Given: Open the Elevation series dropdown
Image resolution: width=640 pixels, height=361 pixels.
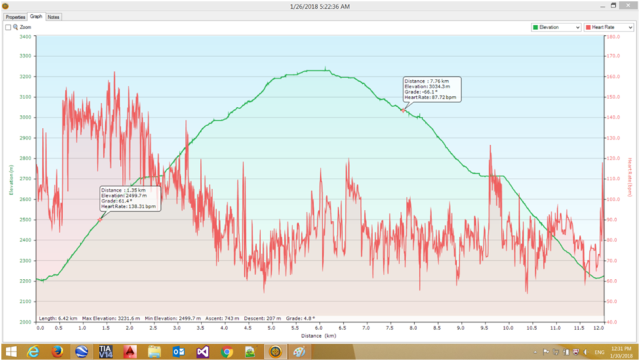Looking at the screenshot, I should point(556,27).
